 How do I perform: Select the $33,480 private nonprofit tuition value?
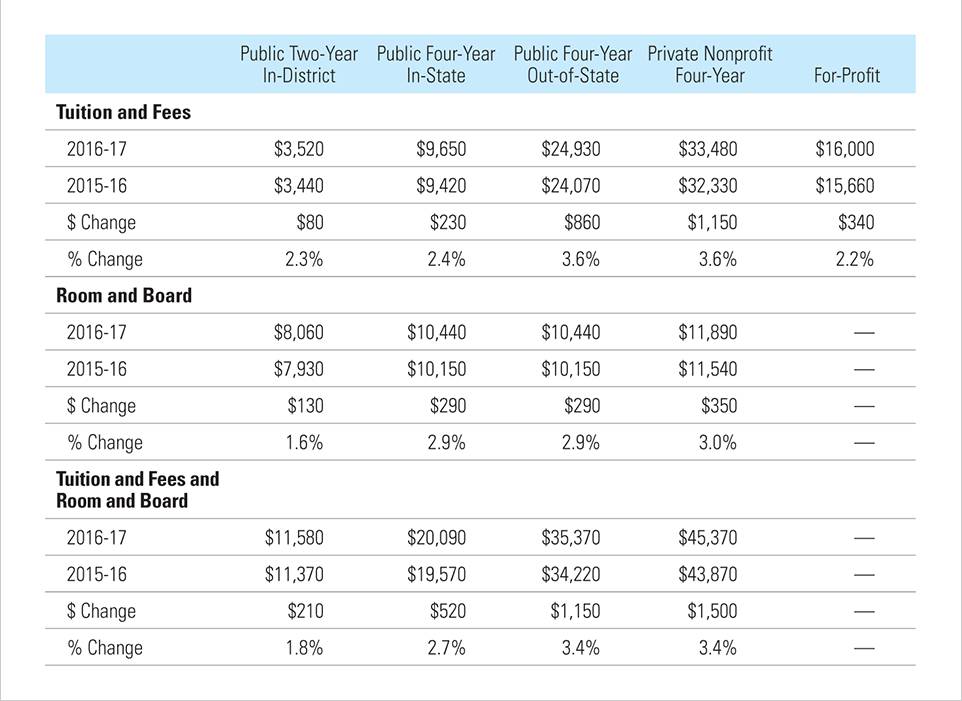708,148
